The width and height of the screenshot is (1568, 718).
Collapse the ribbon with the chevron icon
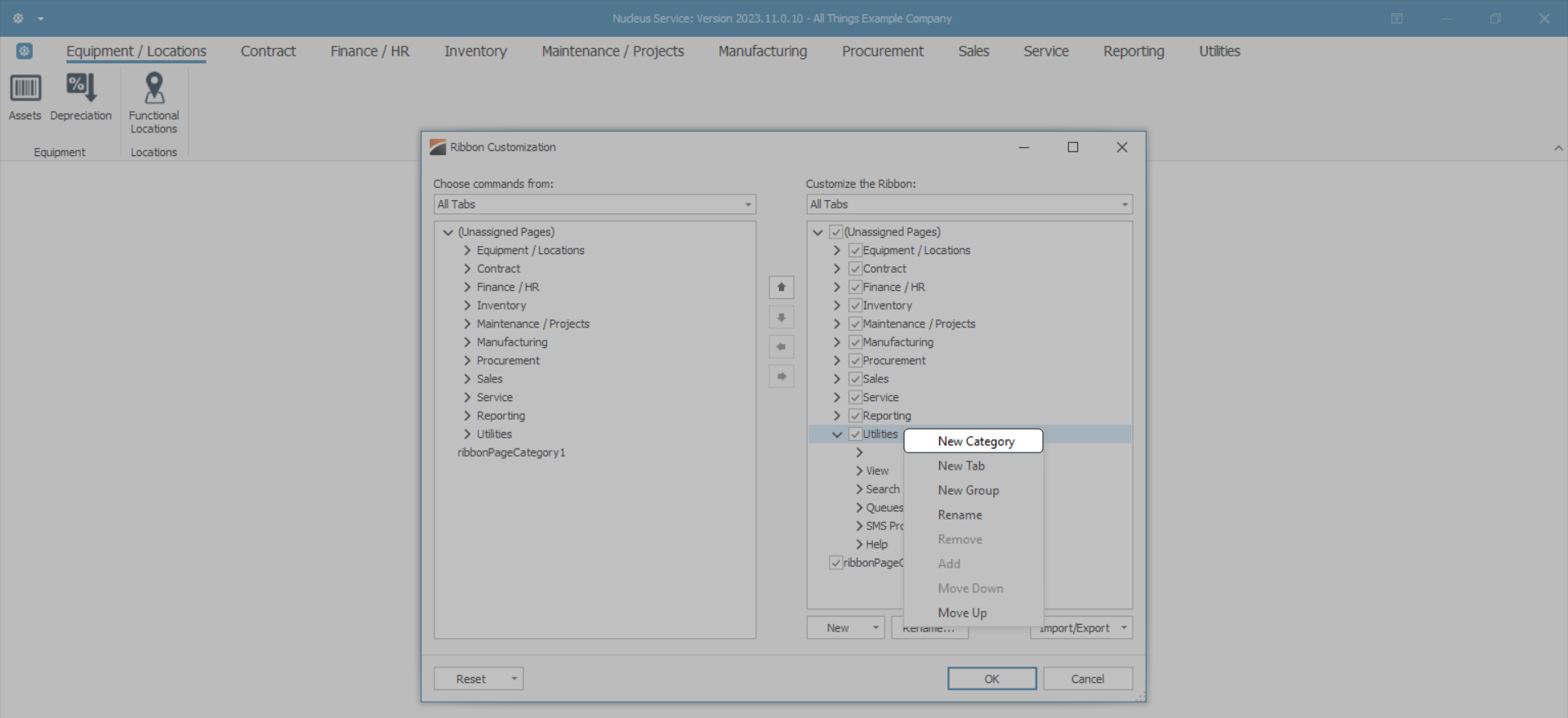coord(1558,148)
